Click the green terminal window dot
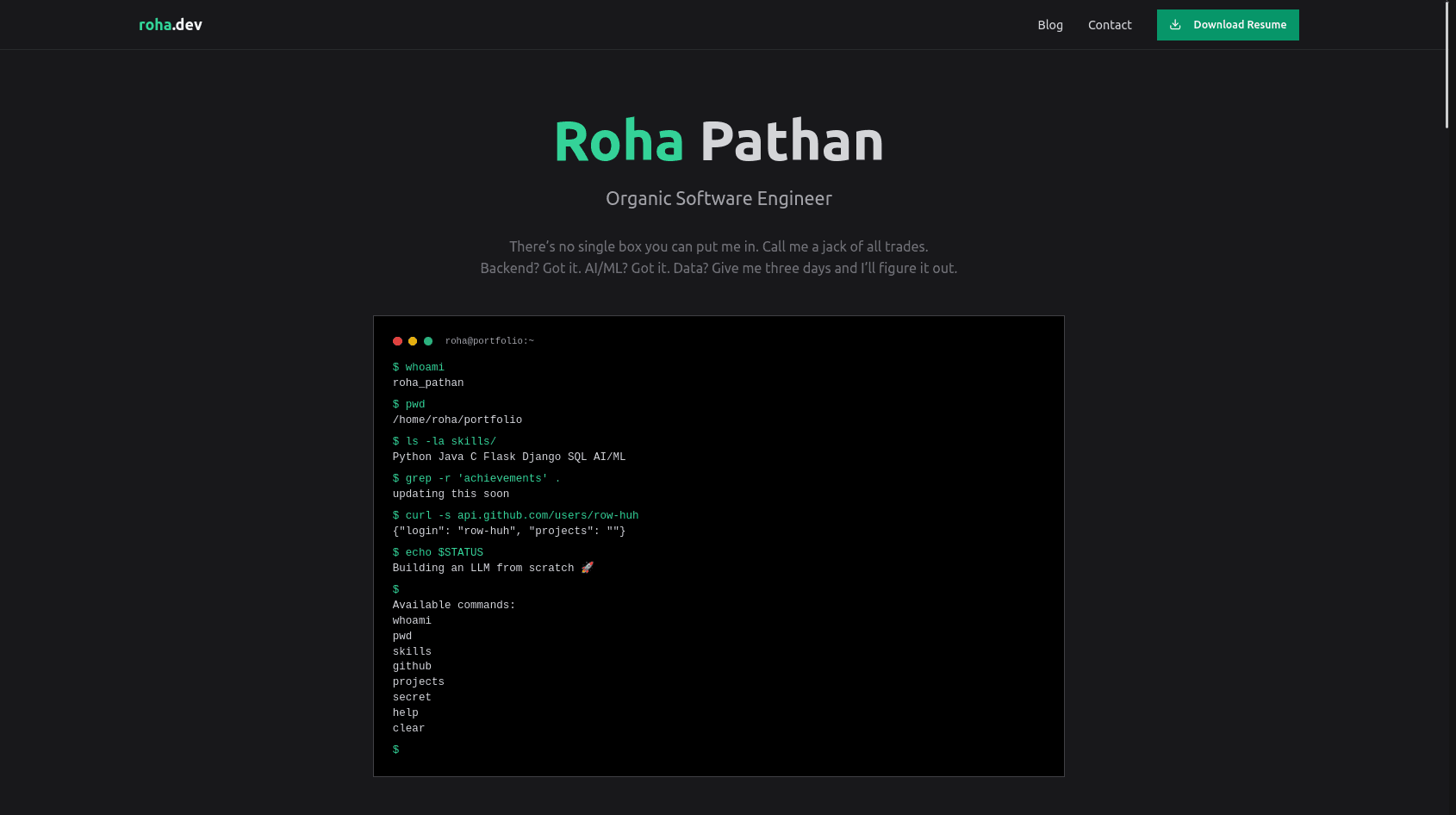 [x=428, y=341]
